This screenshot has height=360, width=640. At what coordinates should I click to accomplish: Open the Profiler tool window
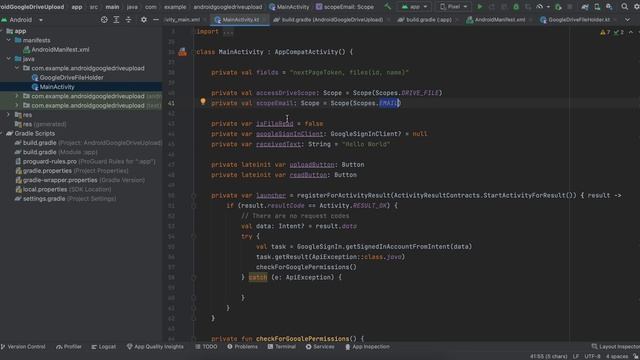coord(69,347)
